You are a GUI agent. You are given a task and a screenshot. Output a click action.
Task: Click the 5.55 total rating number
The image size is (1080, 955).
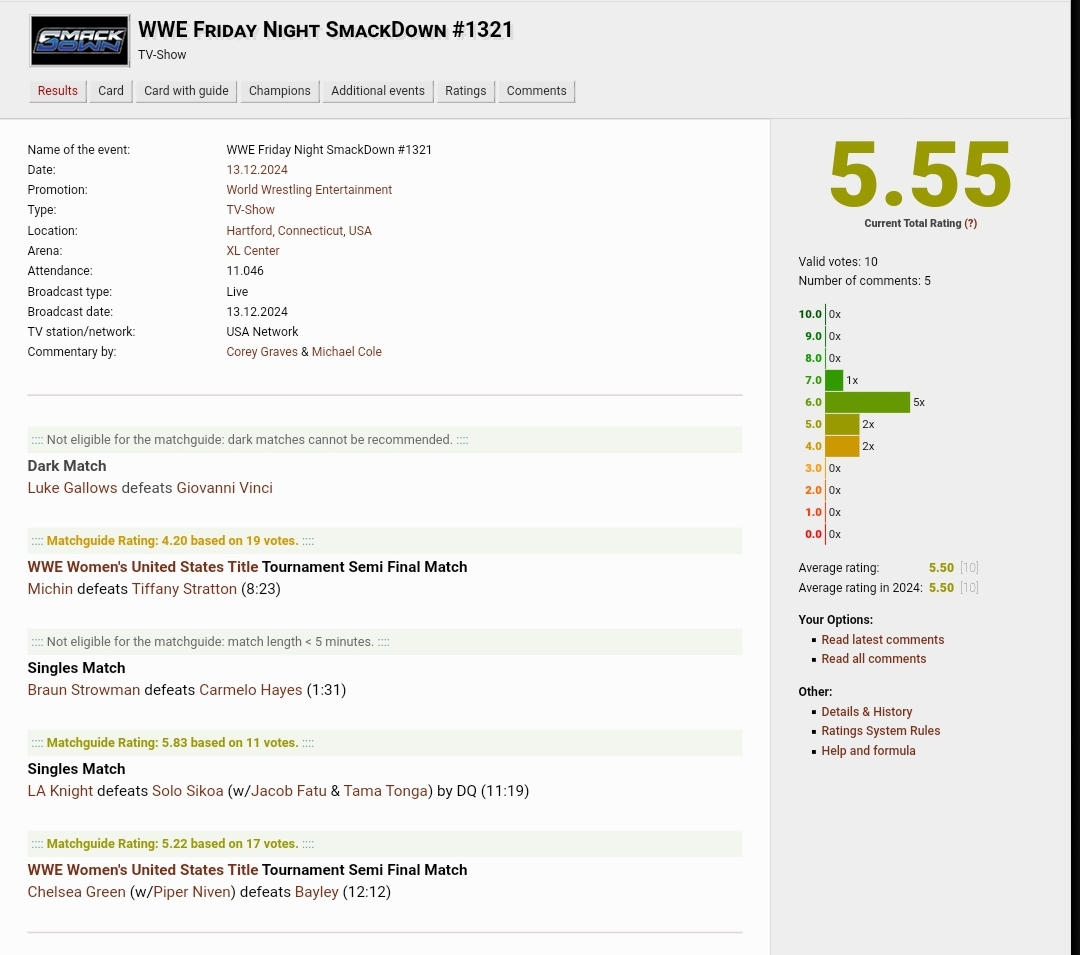pyautogui.click(x=920, y=174)
